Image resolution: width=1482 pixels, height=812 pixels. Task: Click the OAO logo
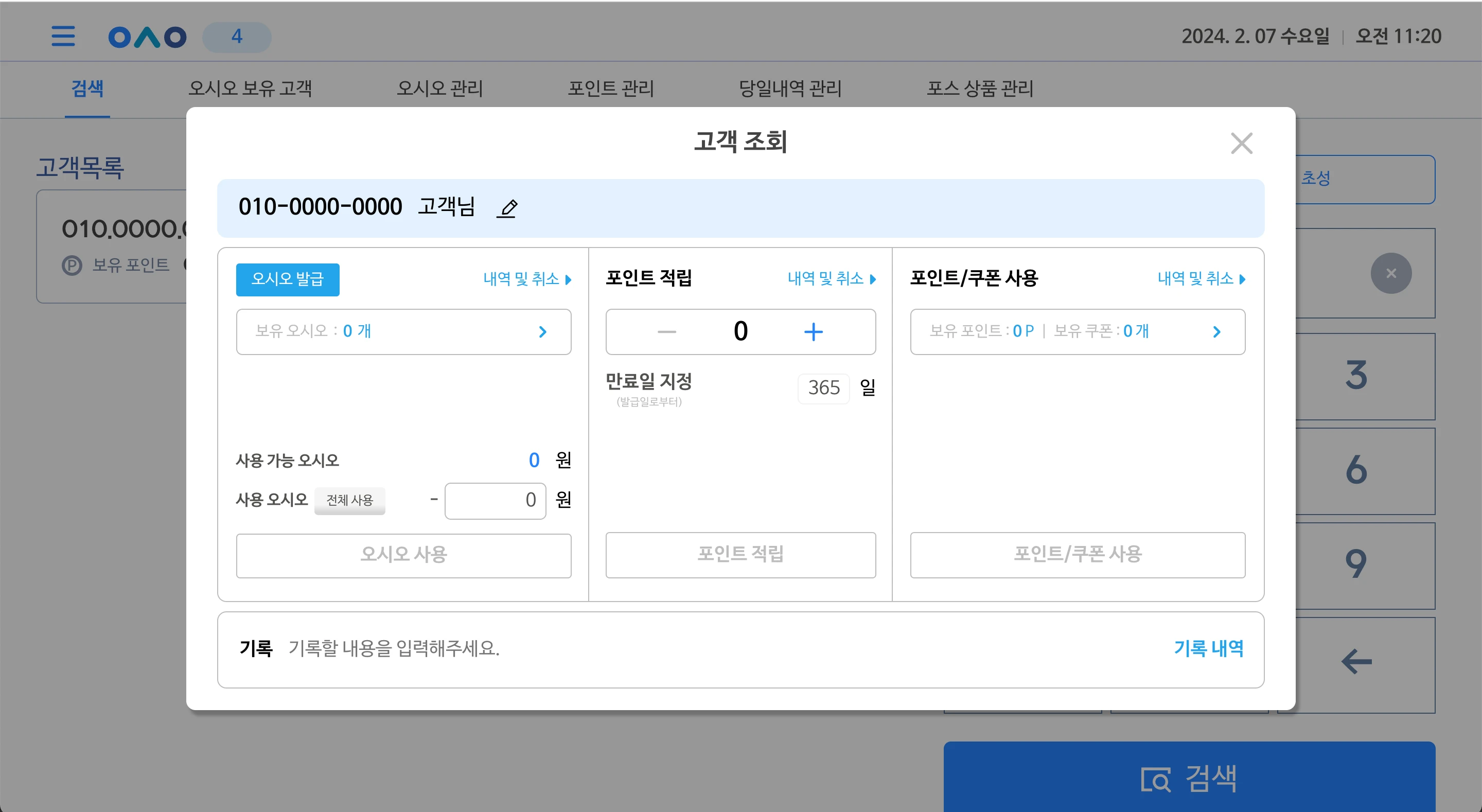[x=147, y=37]
